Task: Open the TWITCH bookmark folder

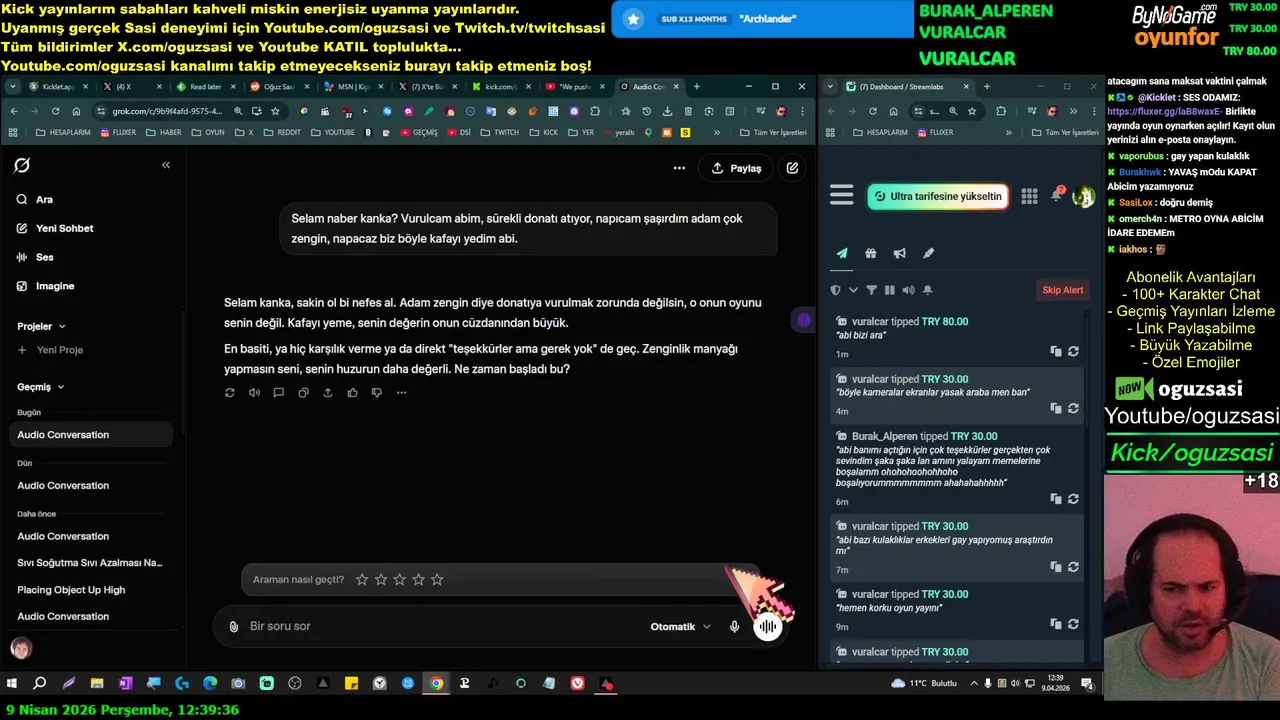Action: click(x=500, y=132)
